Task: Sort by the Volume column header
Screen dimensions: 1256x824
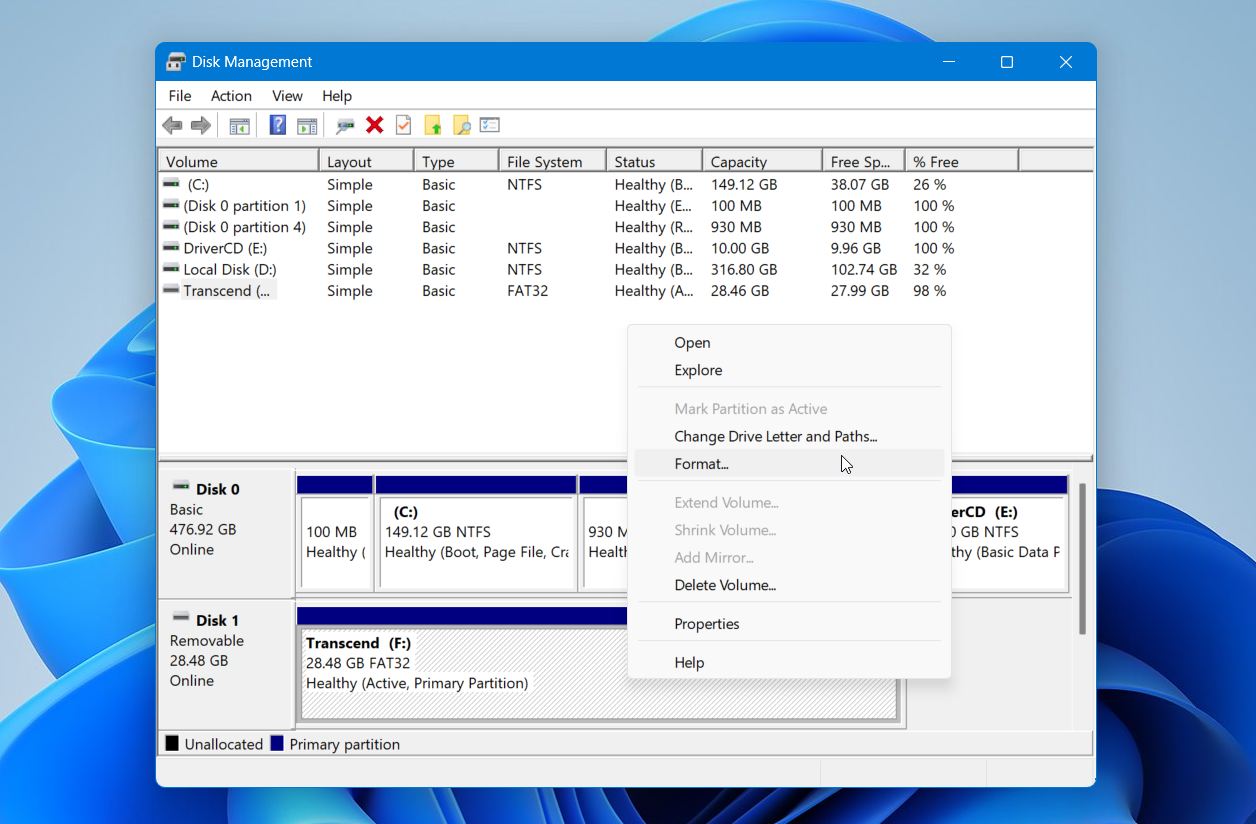Action: coord(239,161)
